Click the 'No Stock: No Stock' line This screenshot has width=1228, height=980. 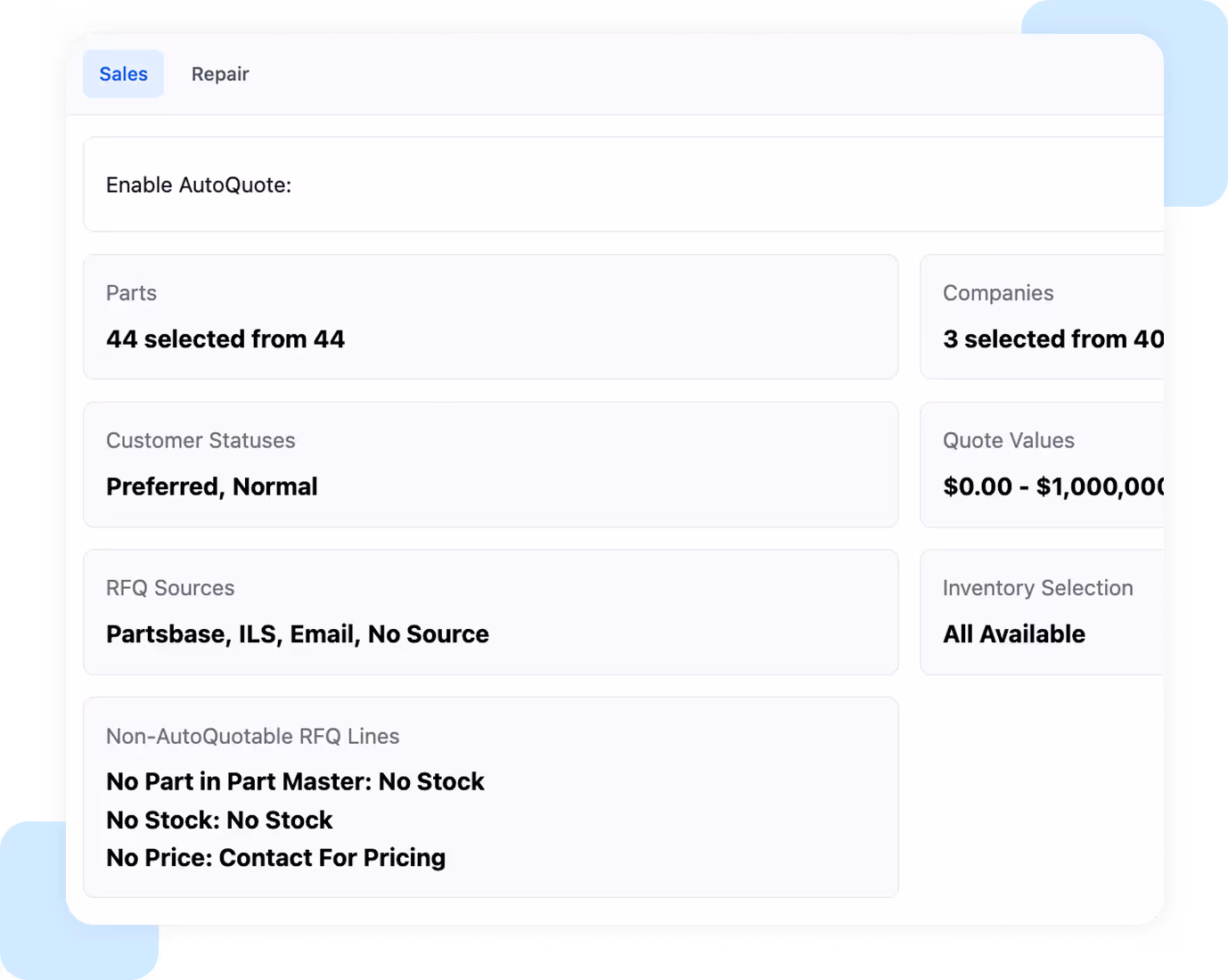(219, 821)
